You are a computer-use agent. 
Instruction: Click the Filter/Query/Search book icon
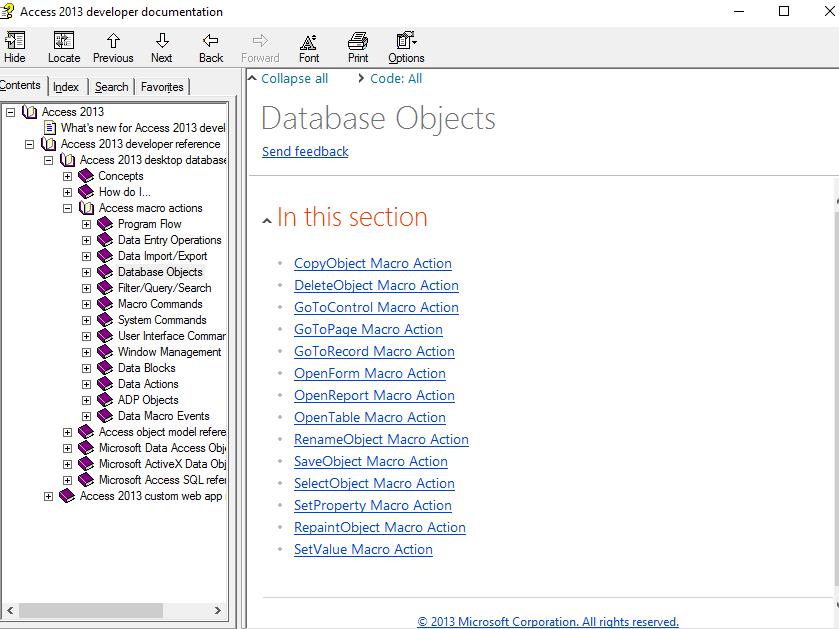(105, 288)
